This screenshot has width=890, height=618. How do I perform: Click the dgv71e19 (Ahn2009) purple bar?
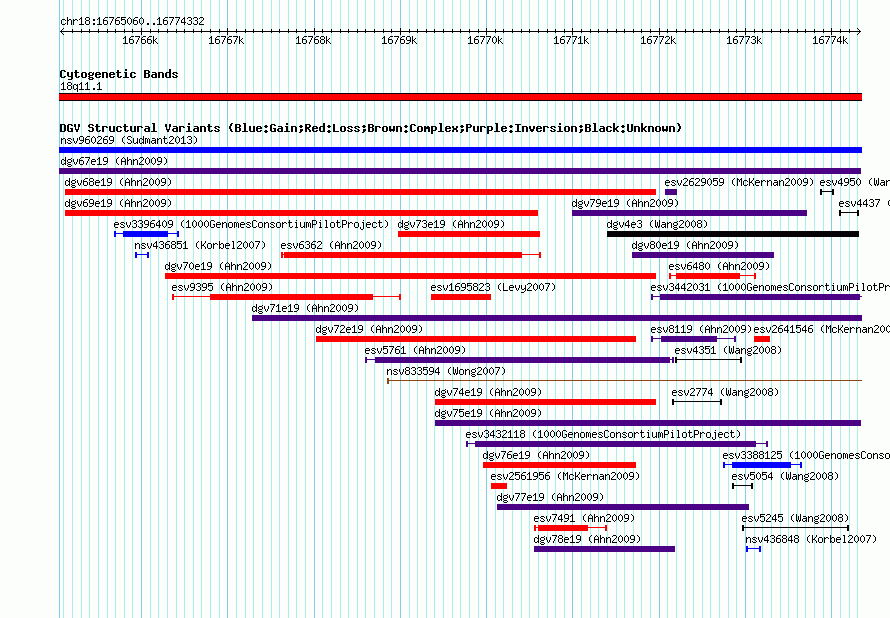pyautogui.click(x=557, y=318)
